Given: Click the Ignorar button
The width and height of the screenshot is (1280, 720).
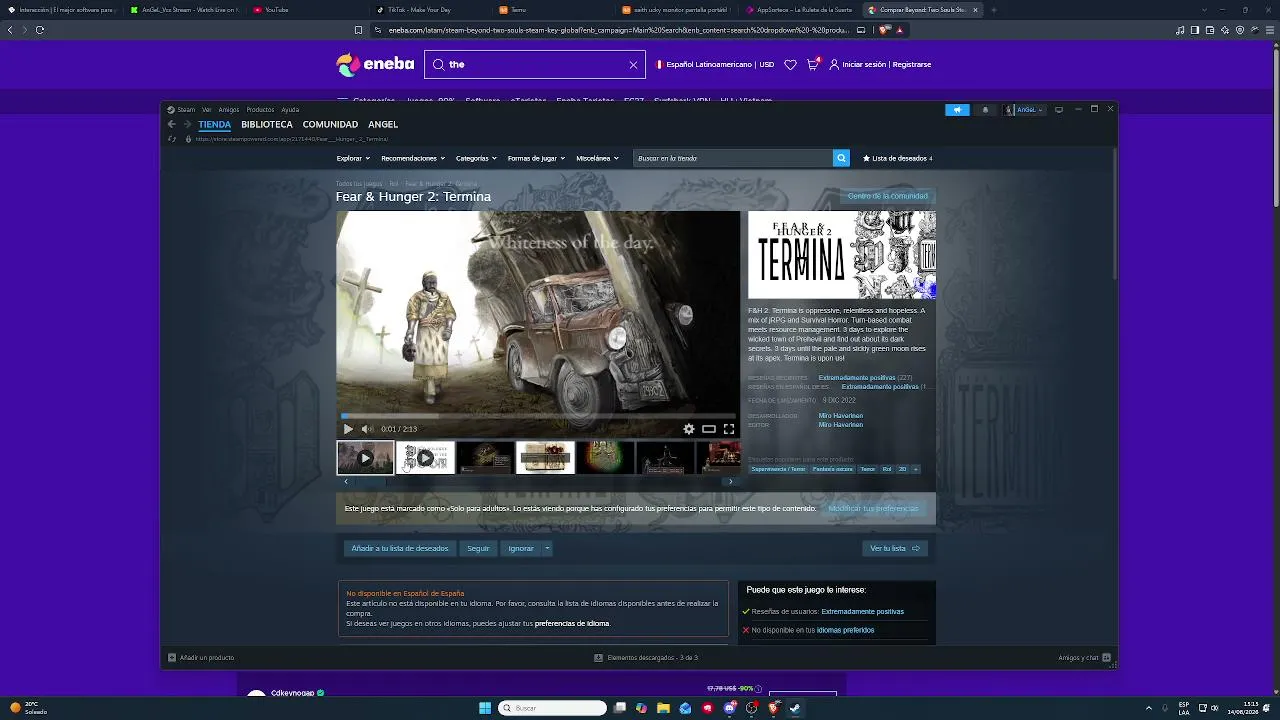Looking at the screenshot, I should [x=521, y=548].
